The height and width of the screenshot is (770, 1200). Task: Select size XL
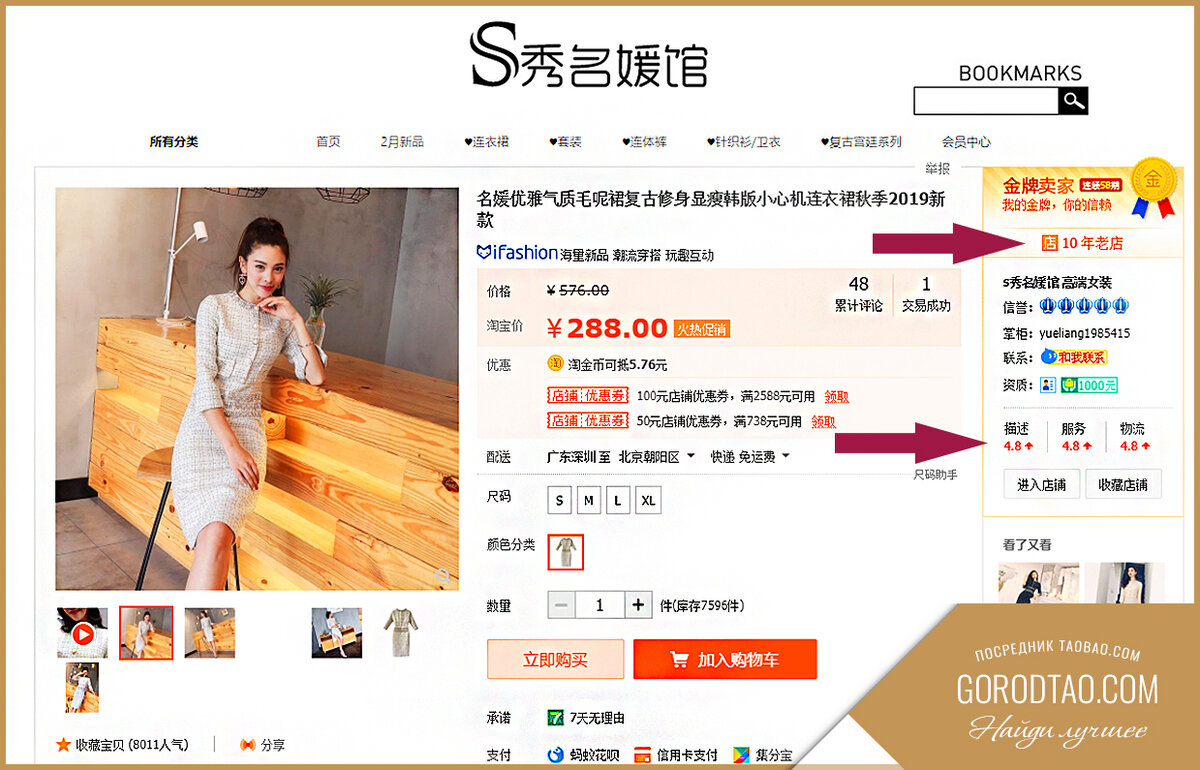pyautogui.click(x=649, y=500)
